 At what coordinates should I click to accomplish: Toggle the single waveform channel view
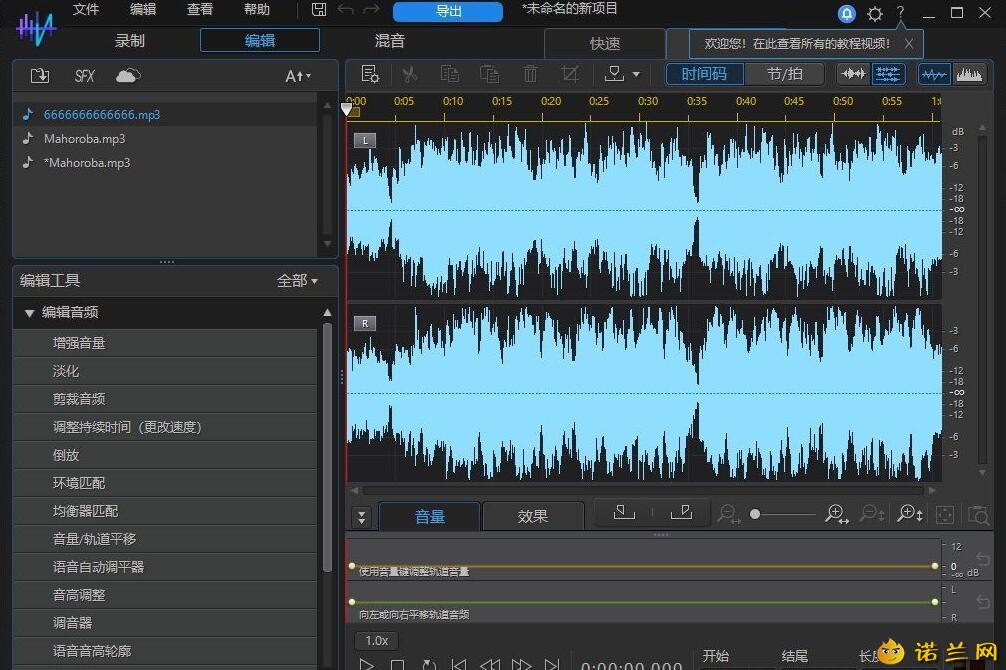point(853,74)
